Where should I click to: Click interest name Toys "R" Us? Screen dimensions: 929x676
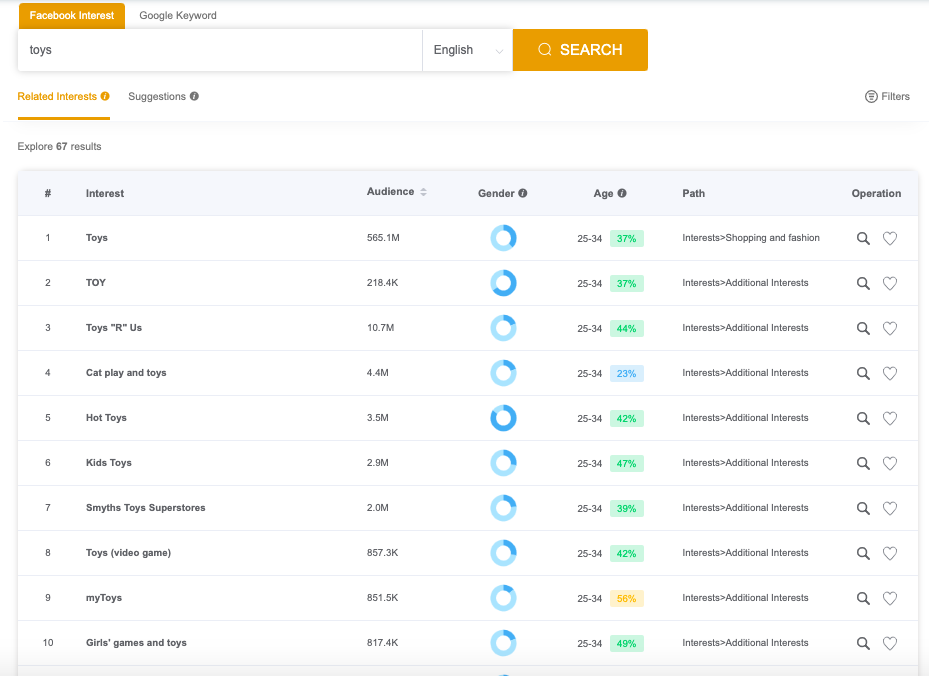pyautogui.click(x=114, y=328)
